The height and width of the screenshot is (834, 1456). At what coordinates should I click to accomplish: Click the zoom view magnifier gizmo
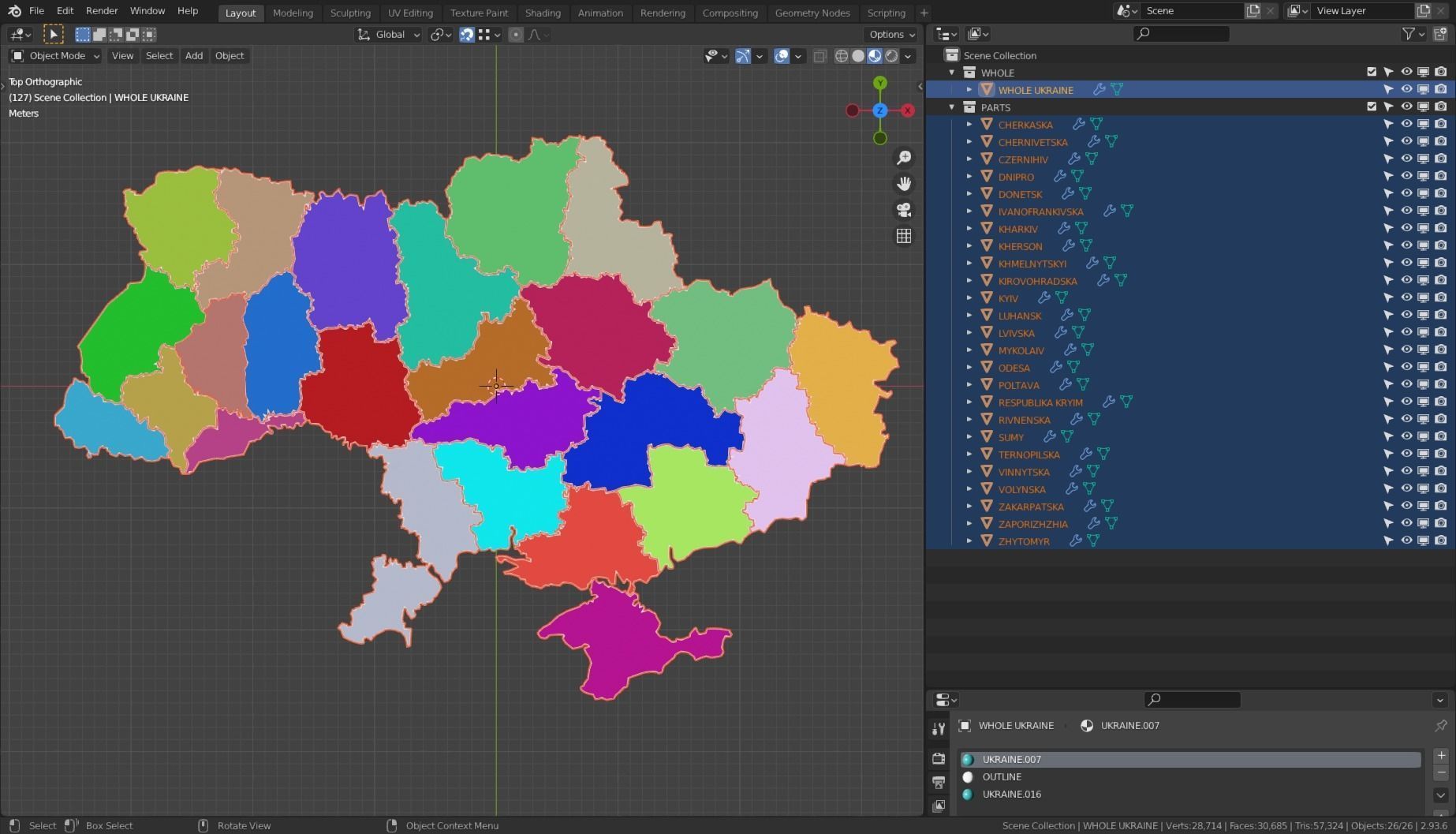point(904,158)
